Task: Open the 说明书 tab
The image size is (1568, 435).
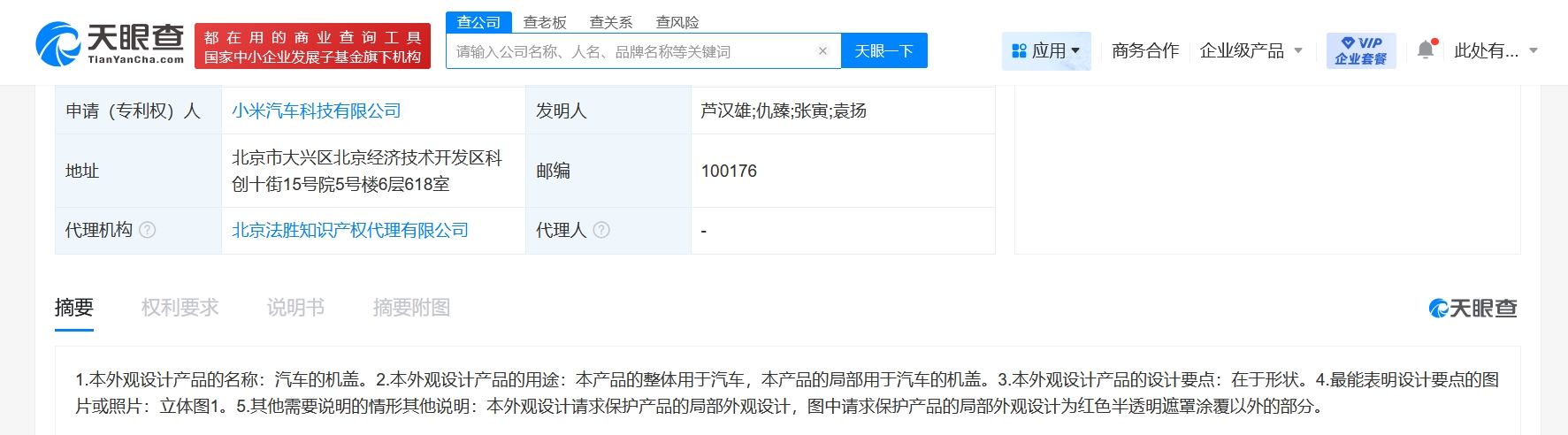Action: pos(295,308)
